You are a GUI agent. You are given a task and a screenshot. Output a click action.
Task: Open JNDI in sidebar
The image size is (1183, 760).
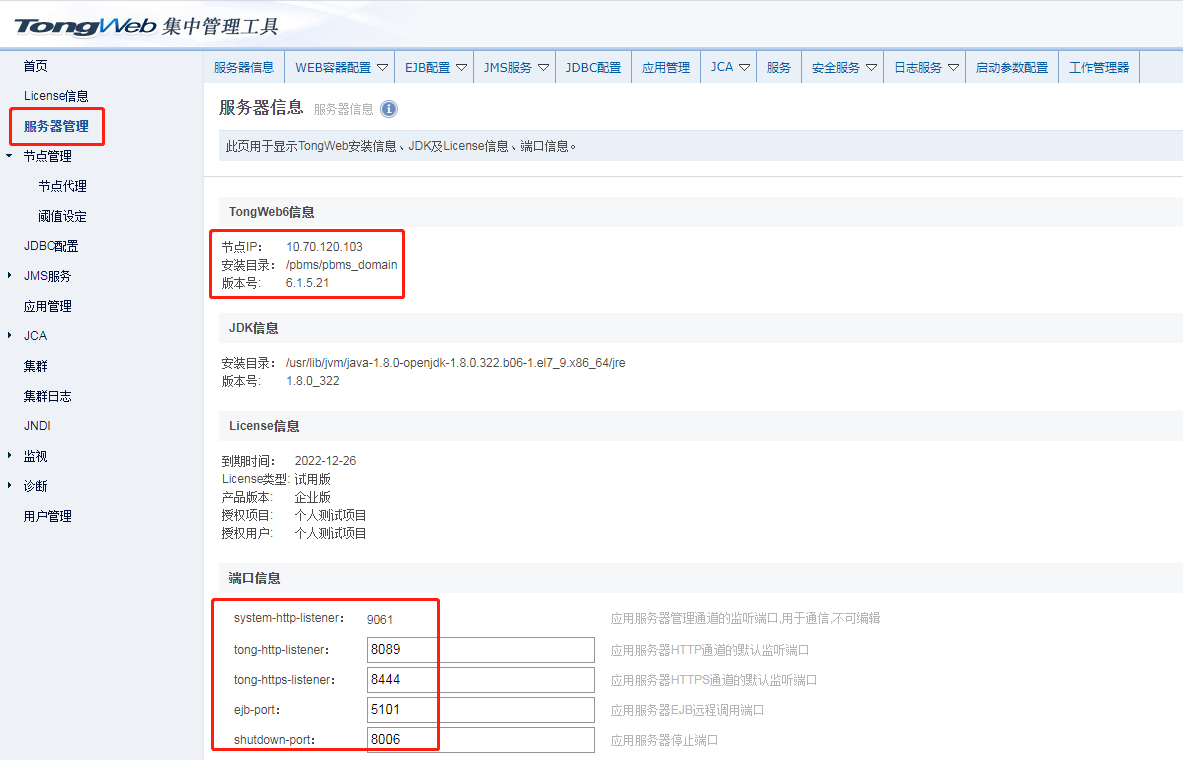click(37, 426)
